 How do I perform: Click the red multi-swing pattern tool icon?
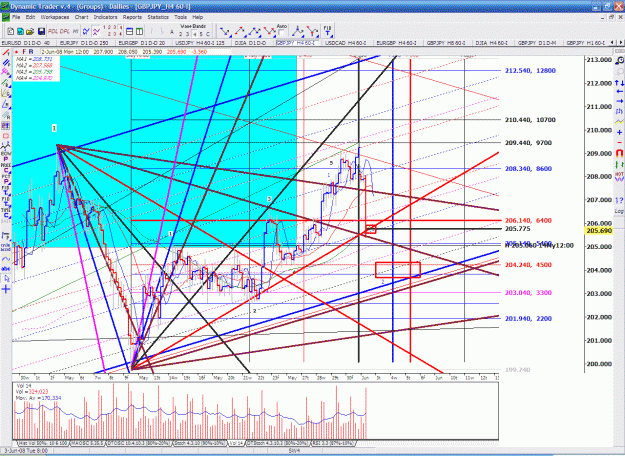pyautogui.click(x=269, y=31)
